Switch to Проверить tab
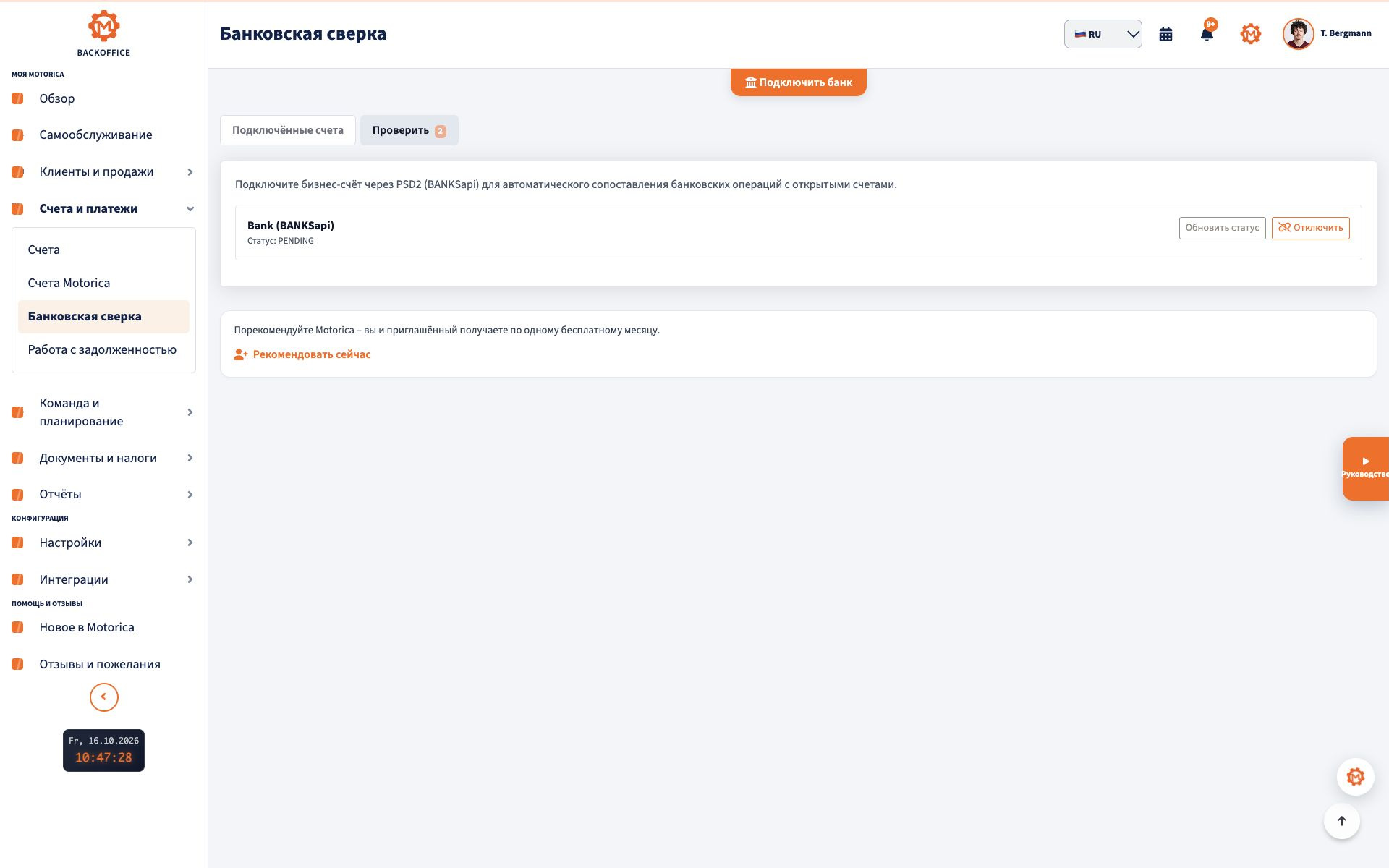Viewport: 1389px width, 868px height. click(409, 130)
